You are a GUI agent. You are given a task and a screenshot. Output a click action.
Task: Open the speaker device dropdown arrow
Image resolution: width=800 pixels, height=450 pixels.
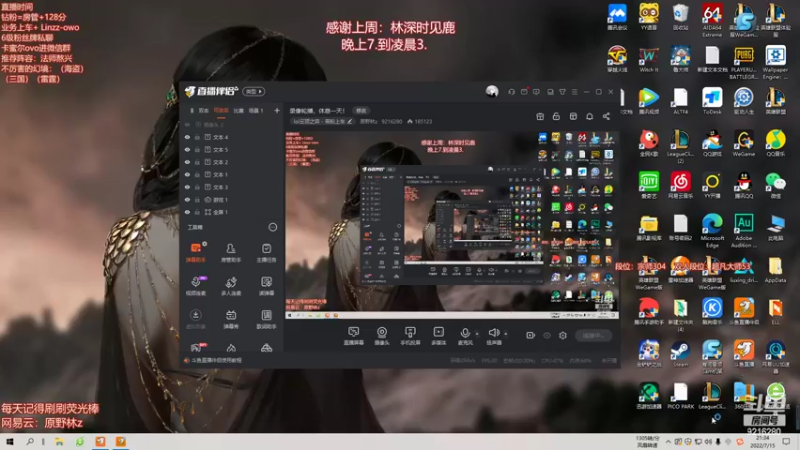(506, 334)
